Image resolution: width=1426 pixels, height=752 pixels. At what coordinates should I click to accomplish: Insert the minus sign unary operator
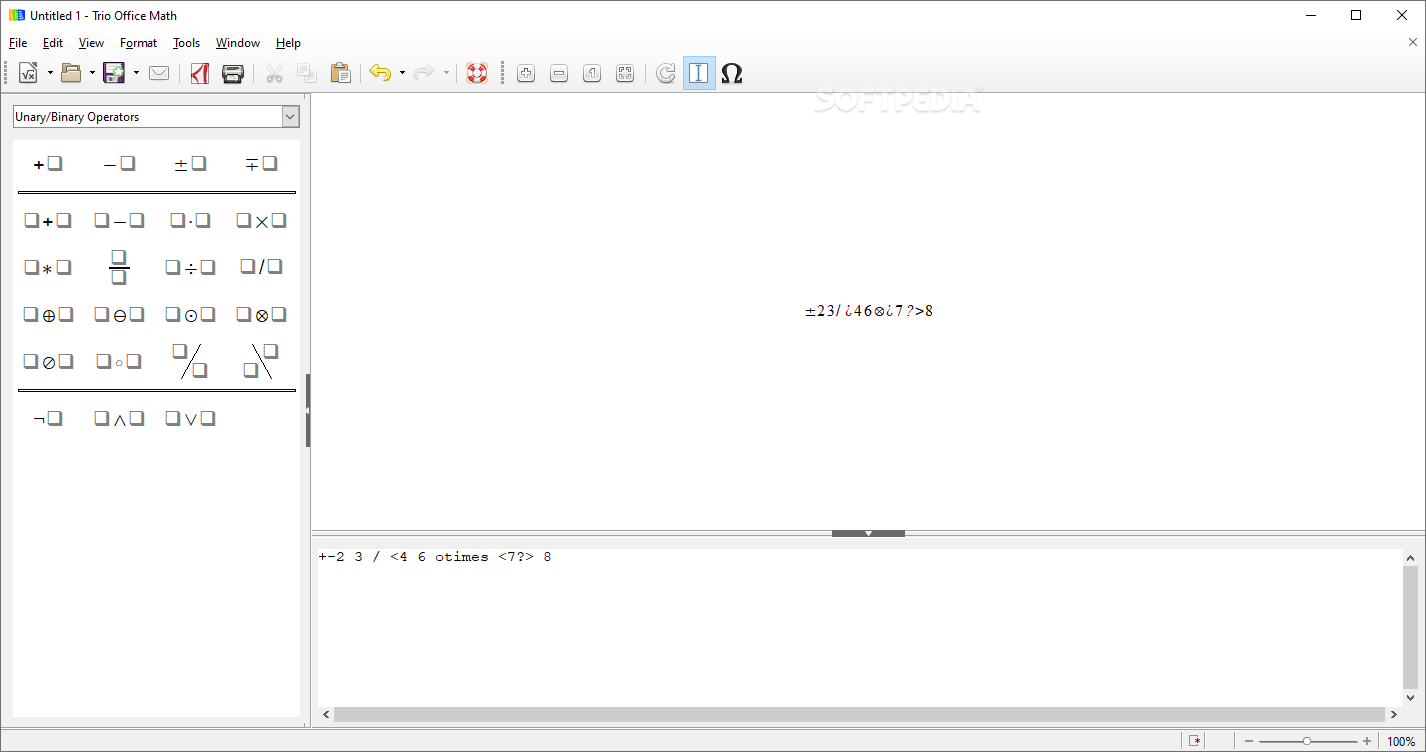pos(119,164)
